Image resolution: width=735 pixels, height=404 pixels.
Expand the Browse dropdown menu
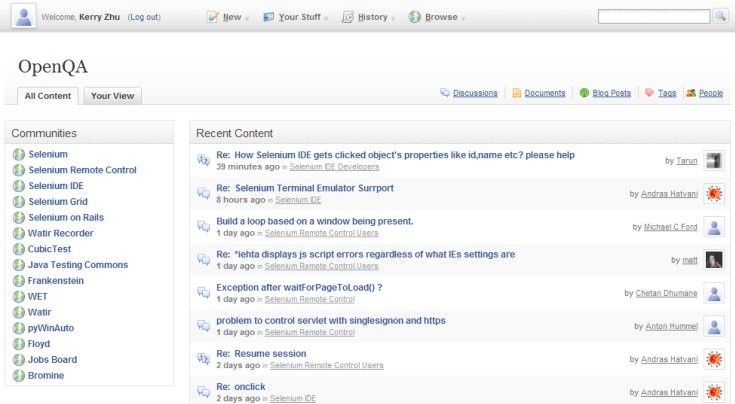pyautogui.click(x=439, y=17)
